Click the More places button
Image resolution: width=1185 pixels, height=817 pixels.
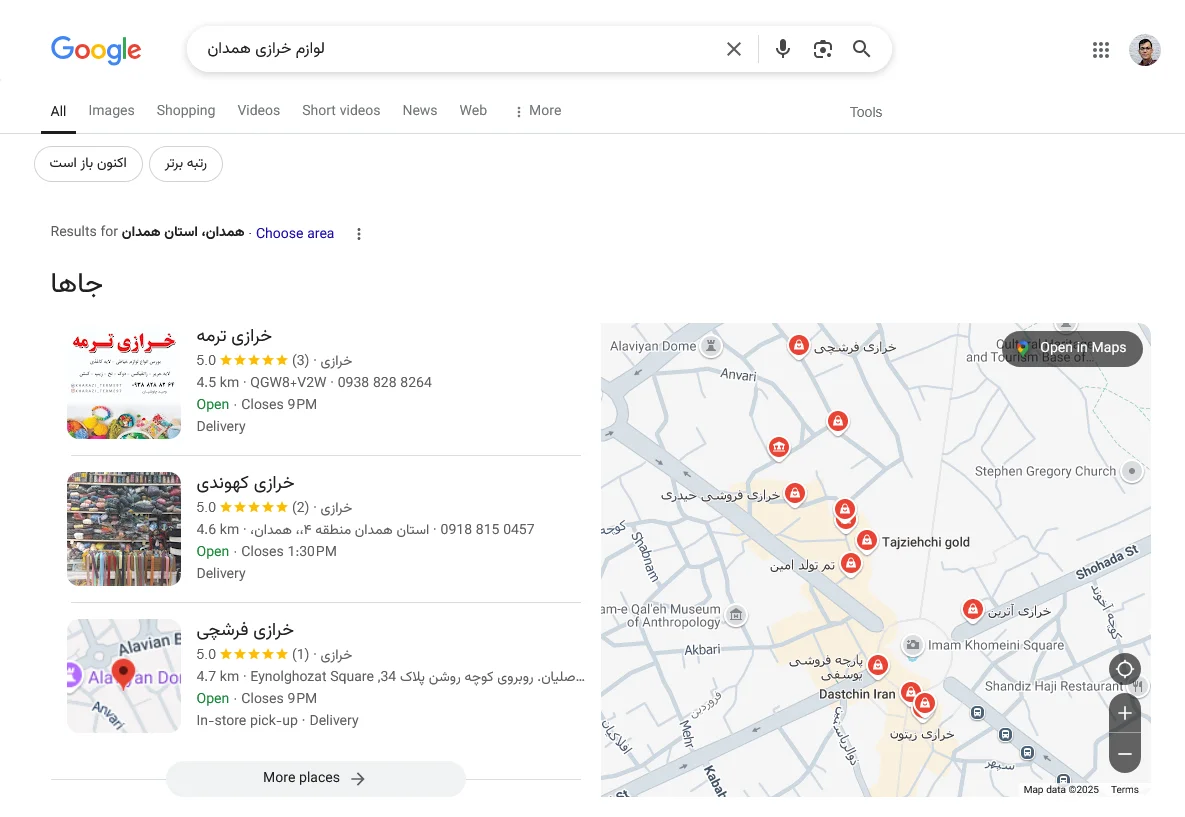315,778
